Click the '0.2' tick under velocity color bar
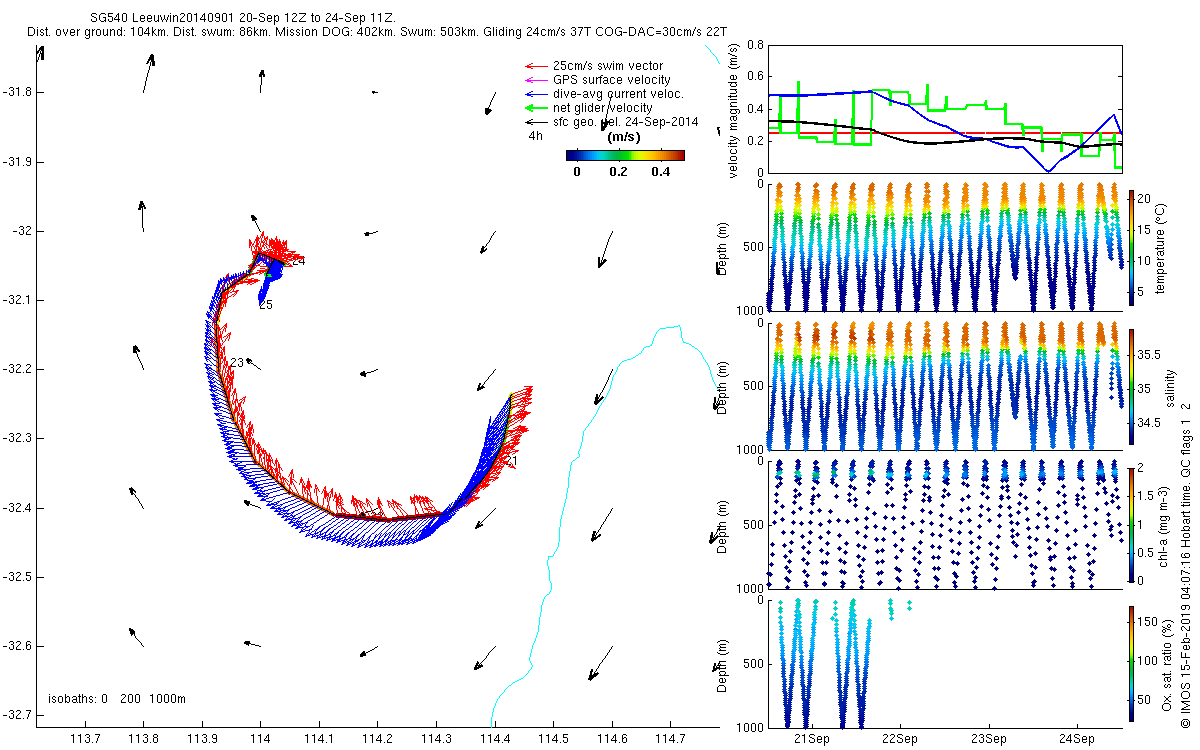Screen dimensions: 1200x750 (617, 172)
